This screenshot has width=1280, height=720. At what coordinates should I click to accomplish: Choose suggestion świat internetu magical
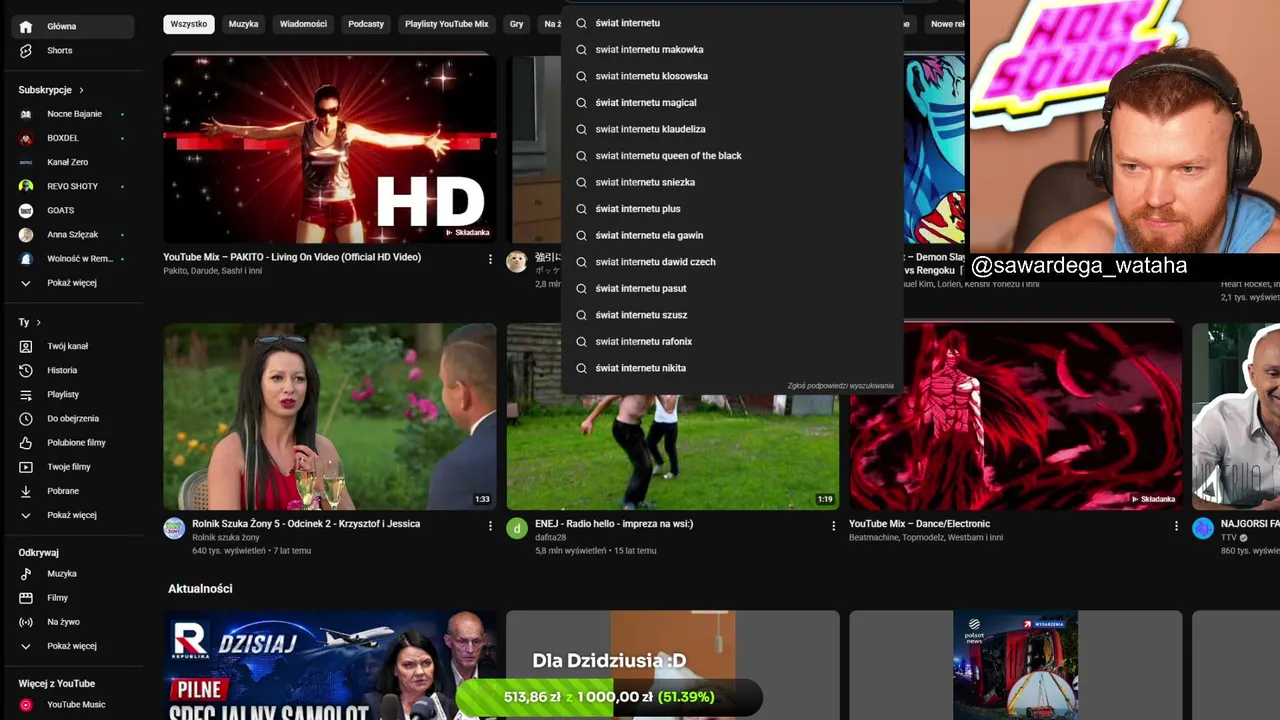pos(732,103)
